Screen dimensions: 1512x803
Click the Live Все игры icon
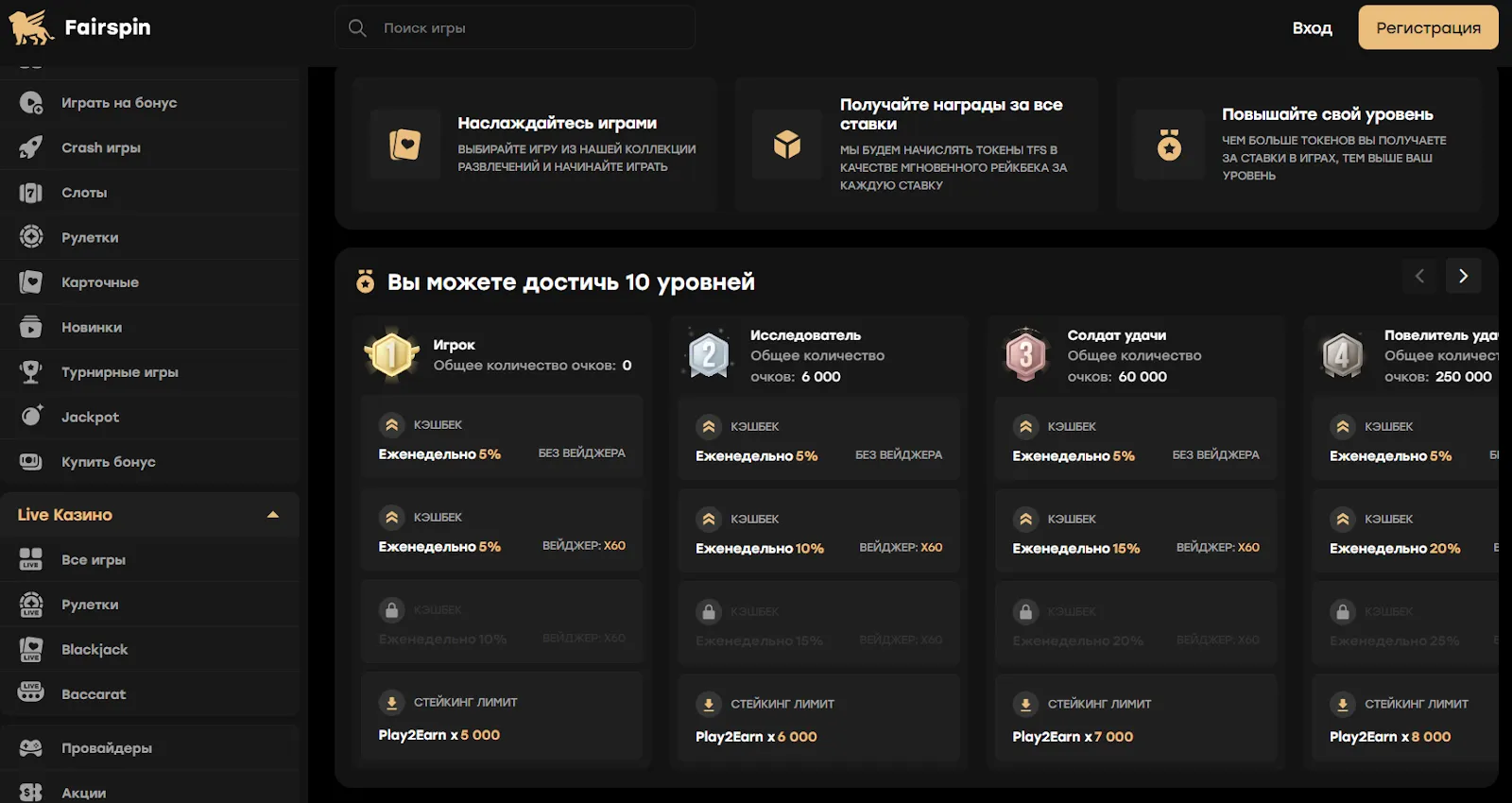coord(31,559)
